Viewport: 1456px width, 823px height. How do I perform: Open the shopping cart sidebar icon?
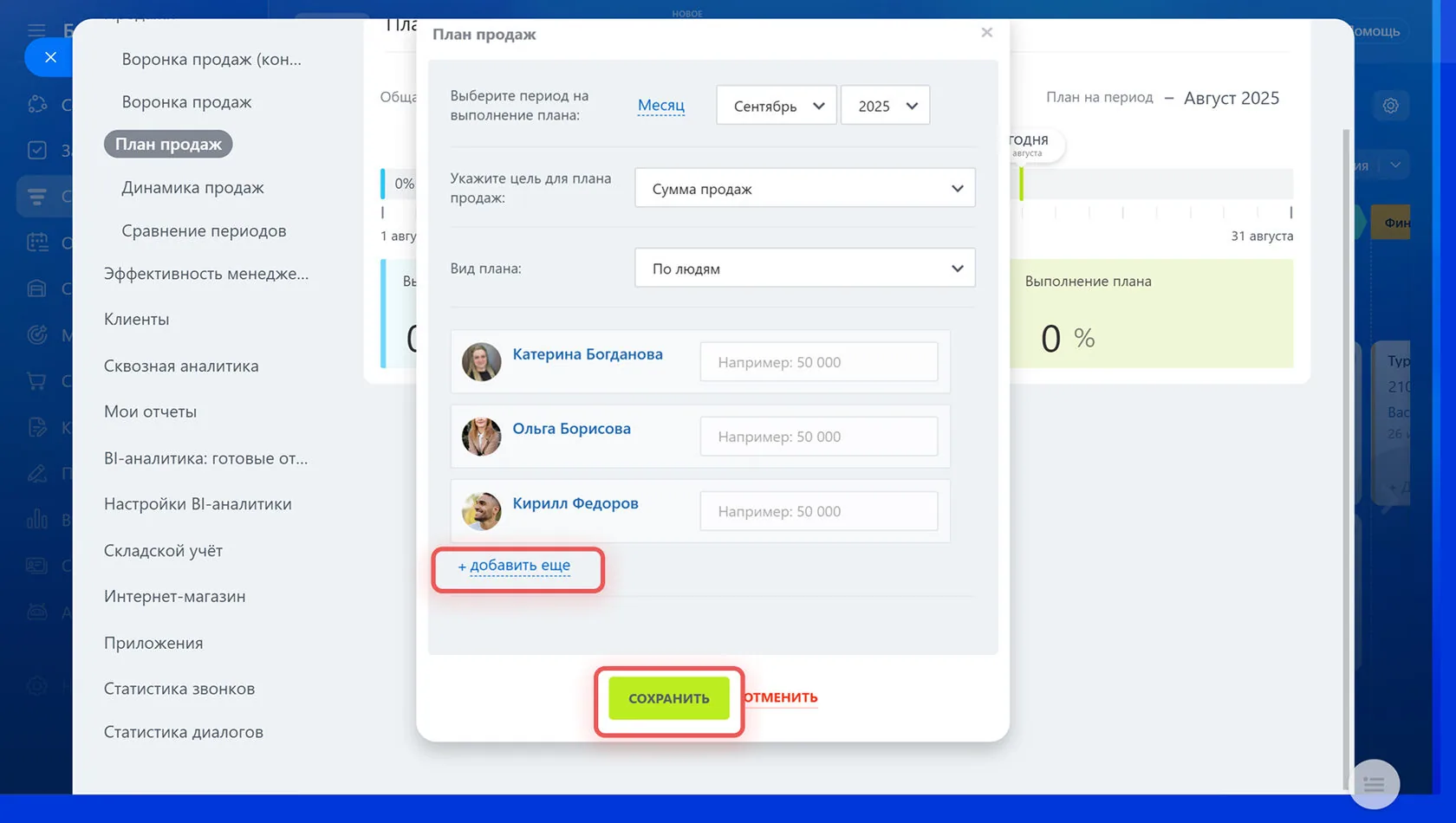click(37, 380)
